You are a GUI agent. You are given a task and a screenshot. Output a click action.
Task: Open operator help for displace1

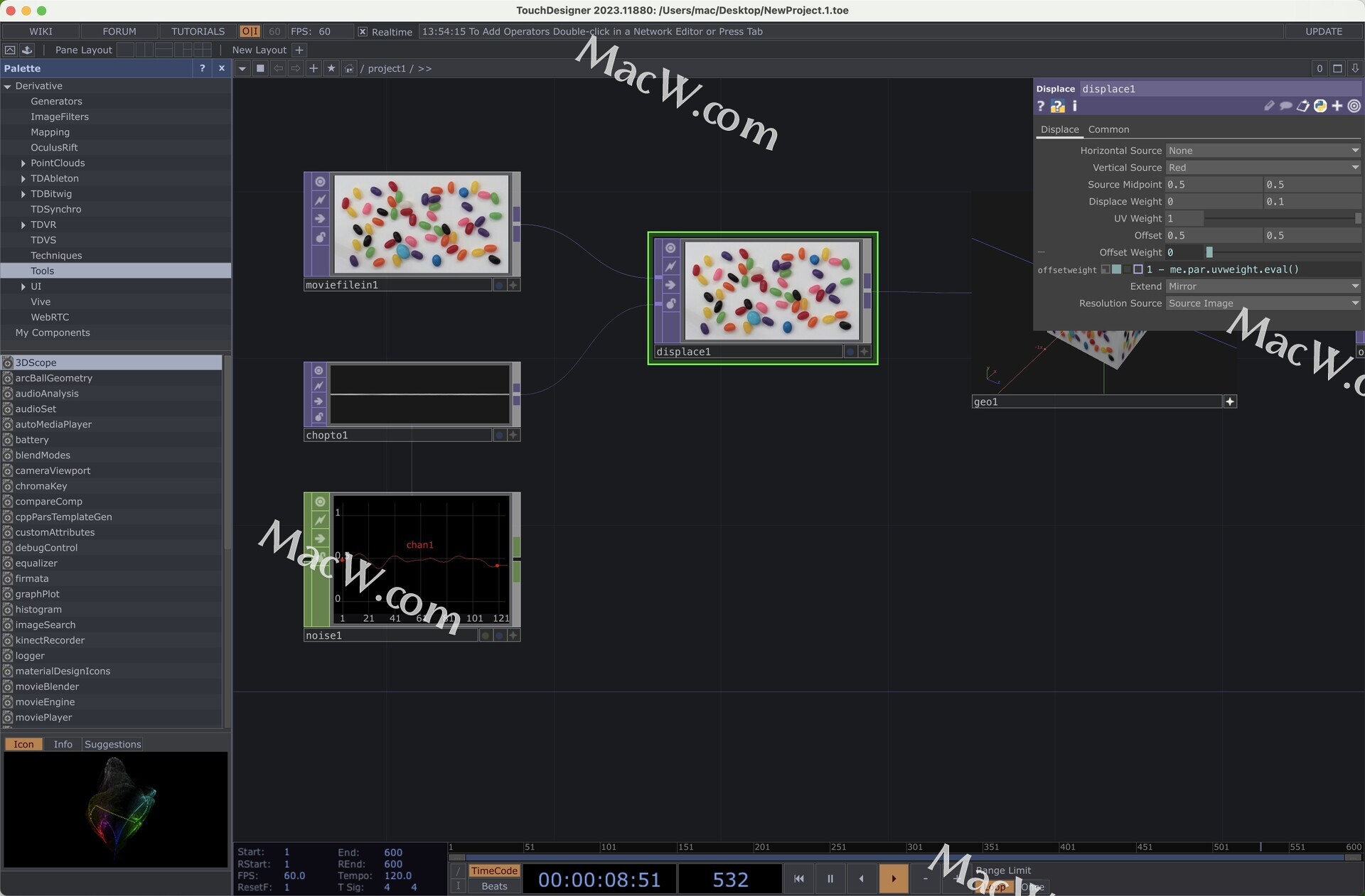point(1041,106)
